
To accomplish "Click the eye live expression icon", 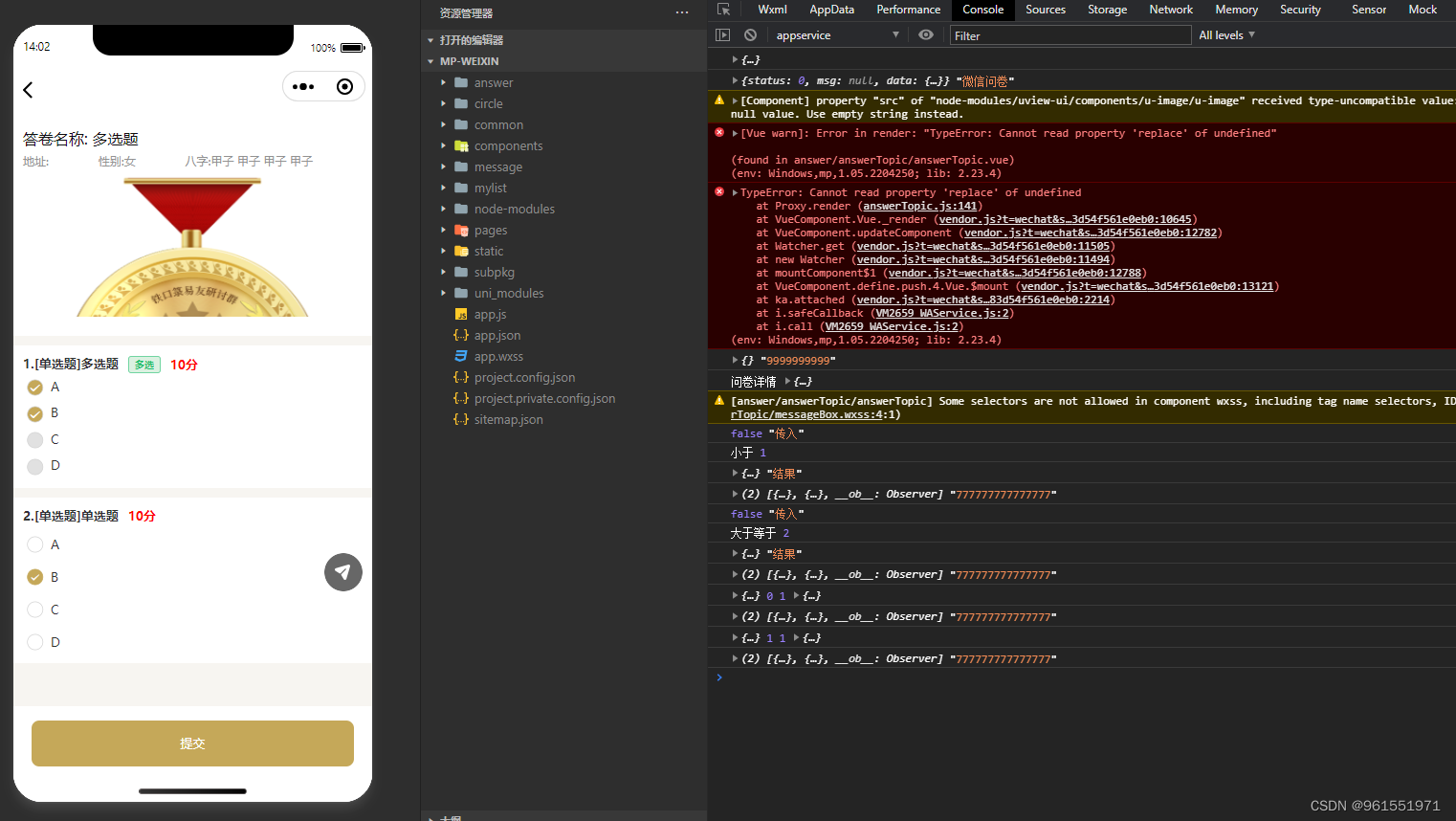I will click(926, 35).
